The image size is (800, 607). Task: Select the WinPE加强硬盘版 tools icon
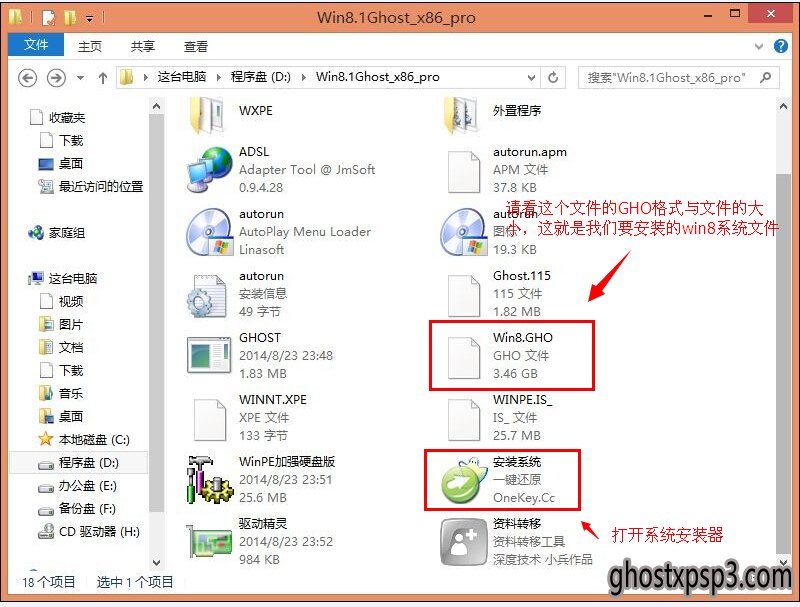(x=209, y=479)
